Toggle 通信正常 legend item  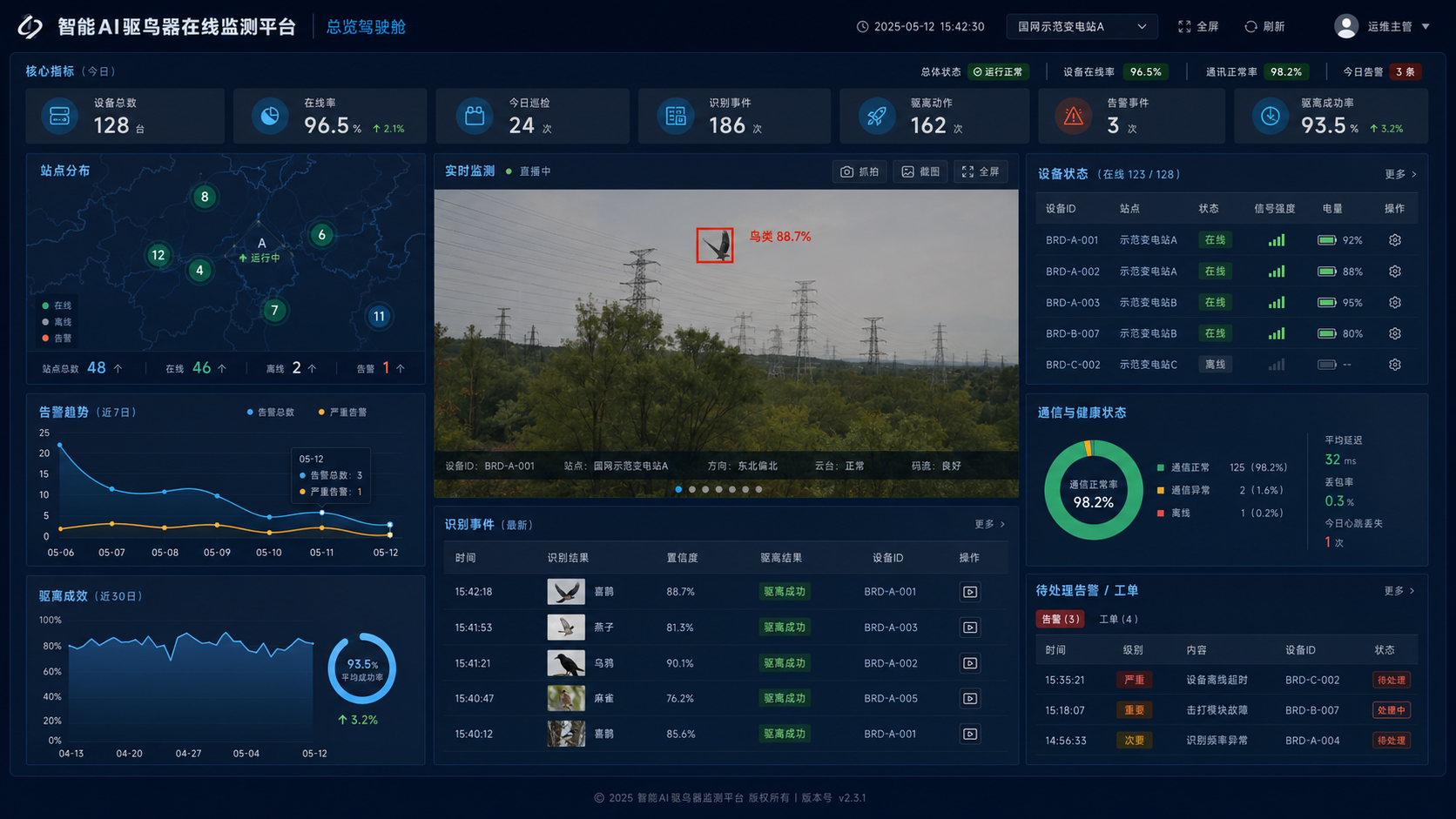point(1183,467)
